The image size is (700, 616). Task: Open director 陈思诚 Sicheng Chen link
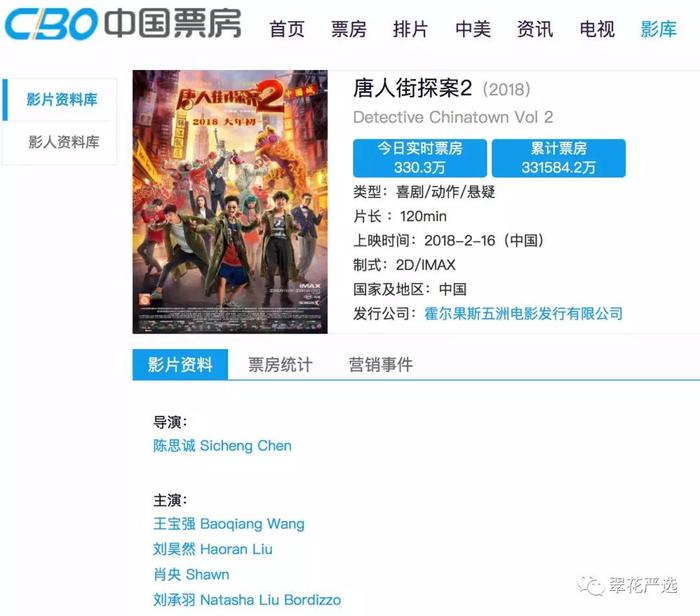pyautogui.click(x=222, y=445)
